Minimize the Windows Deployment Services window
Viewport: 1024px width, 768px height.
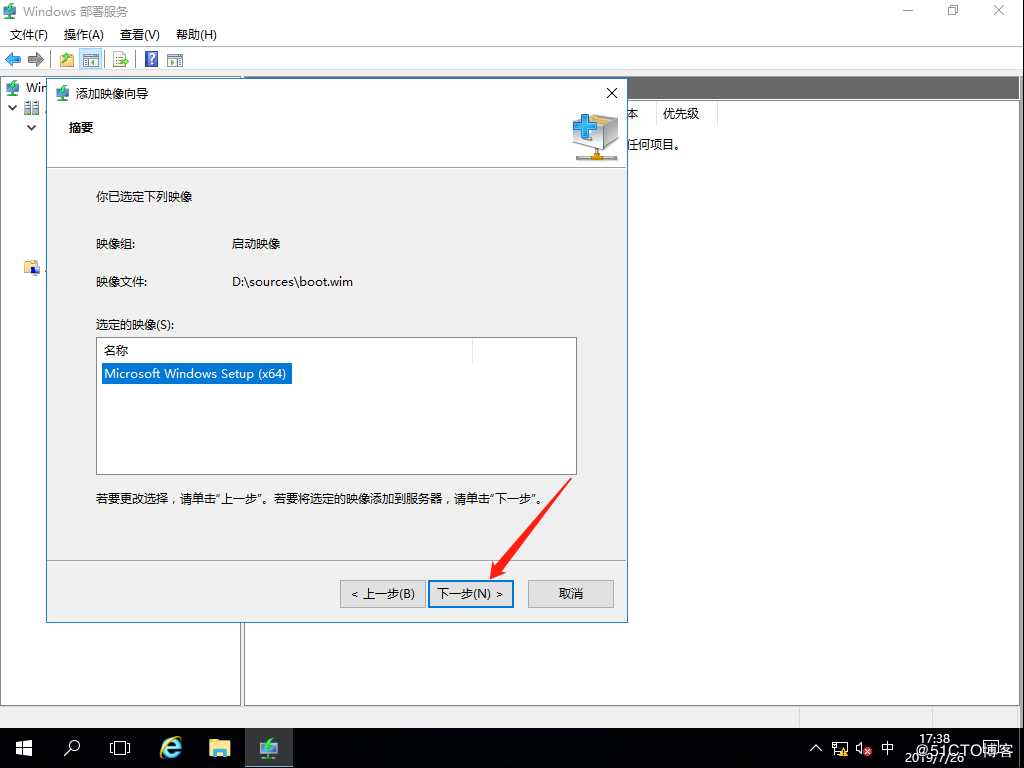coord(908,10)
